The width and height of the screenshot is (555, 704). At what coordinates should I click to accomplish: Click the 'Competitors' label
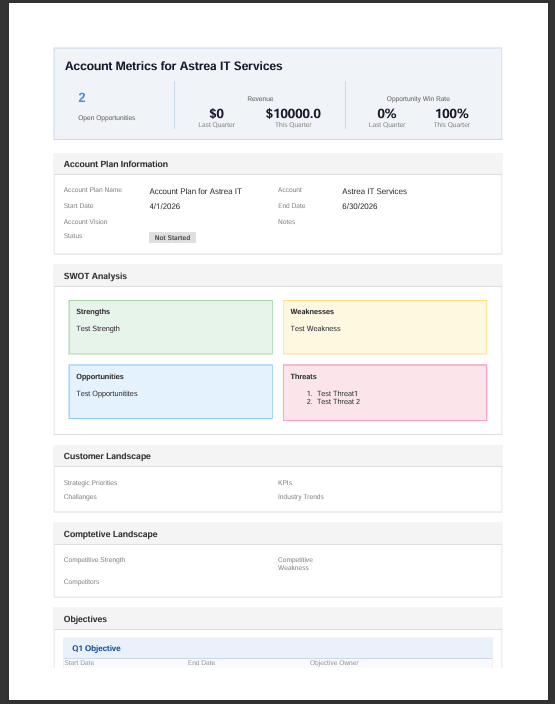pos(81,582)
